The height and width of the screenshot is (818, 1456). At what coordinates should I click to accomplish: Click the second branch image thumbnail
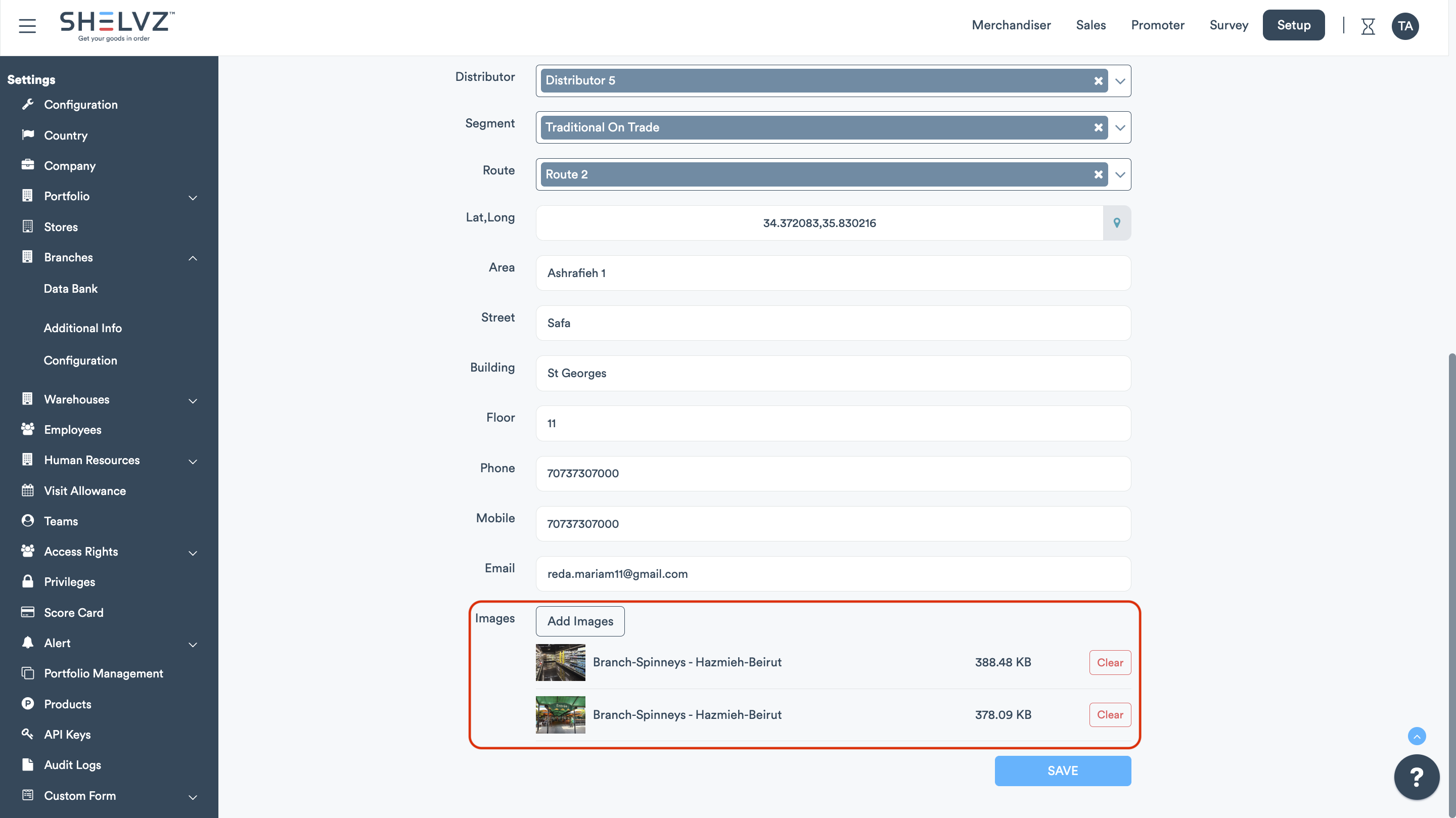[x=560, y=714]
